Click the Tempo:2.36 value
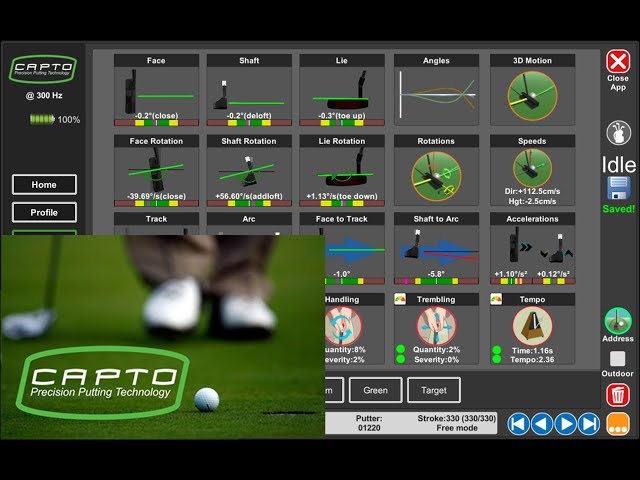 pos(532,360)
